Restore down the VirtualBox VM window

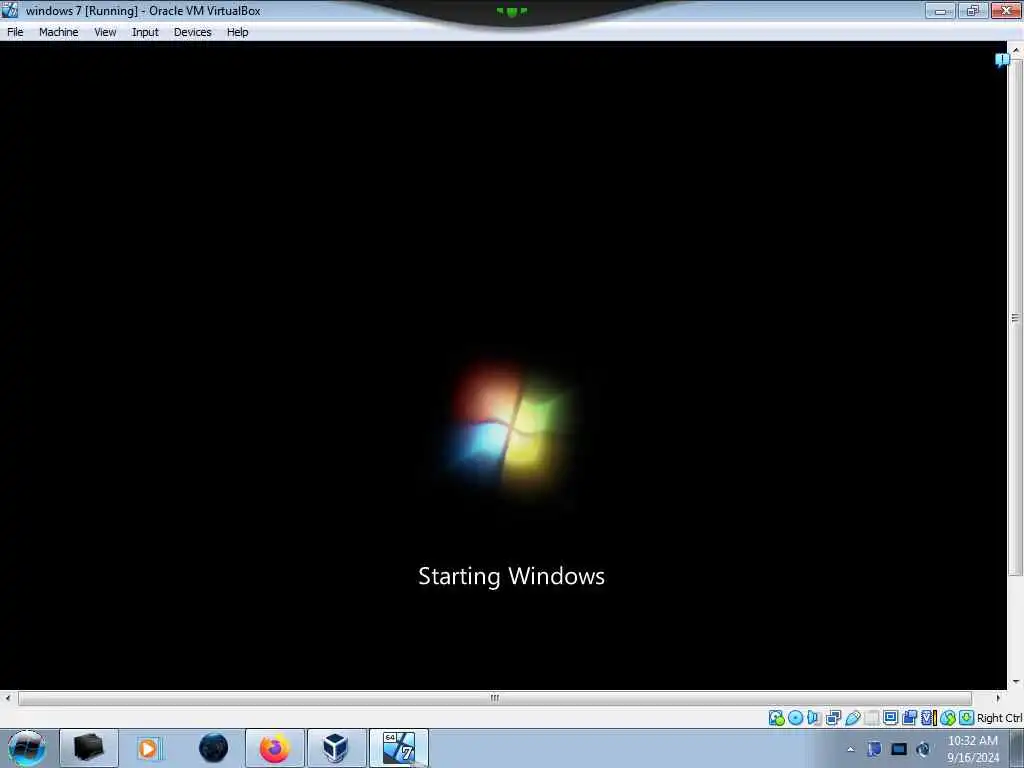(972, 10)
